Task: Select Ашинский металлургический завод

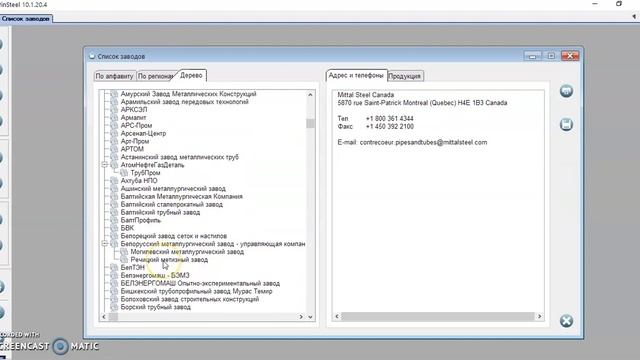Action: pos(173,189)
